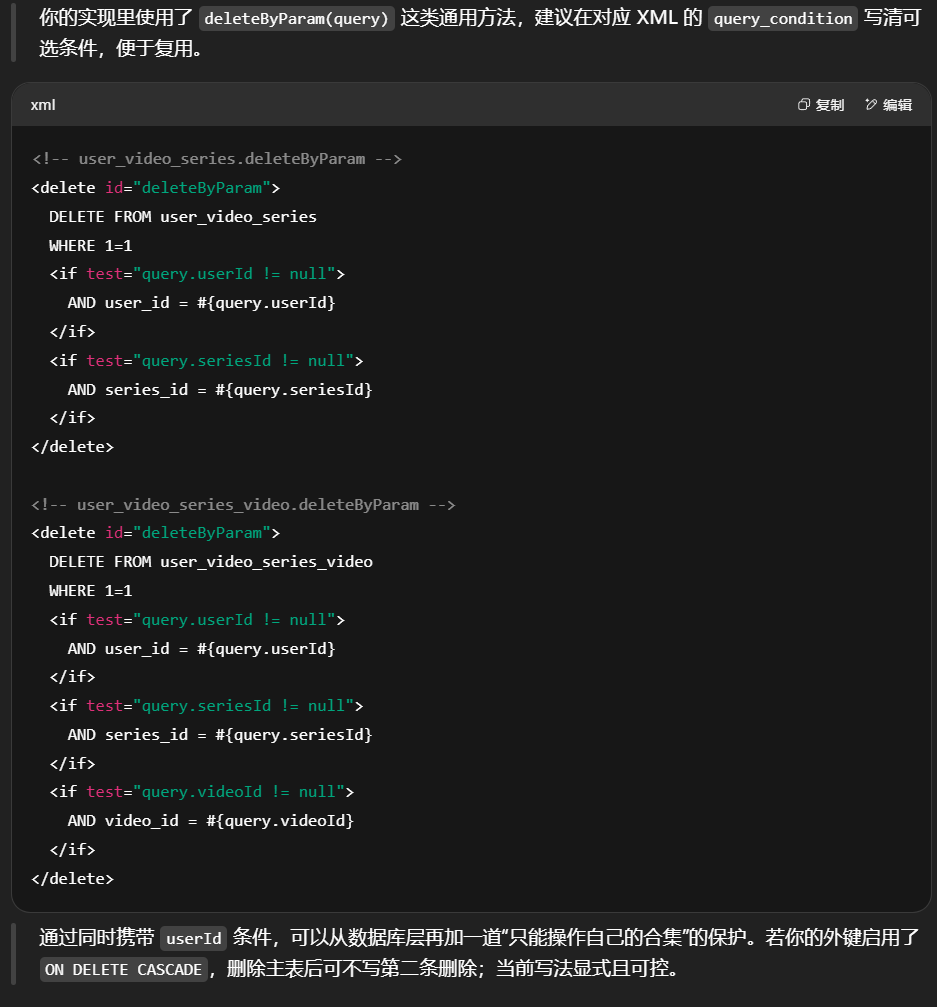Click the xml language label
Viewport: 937px width, 1007px height.
pos(42,105)
